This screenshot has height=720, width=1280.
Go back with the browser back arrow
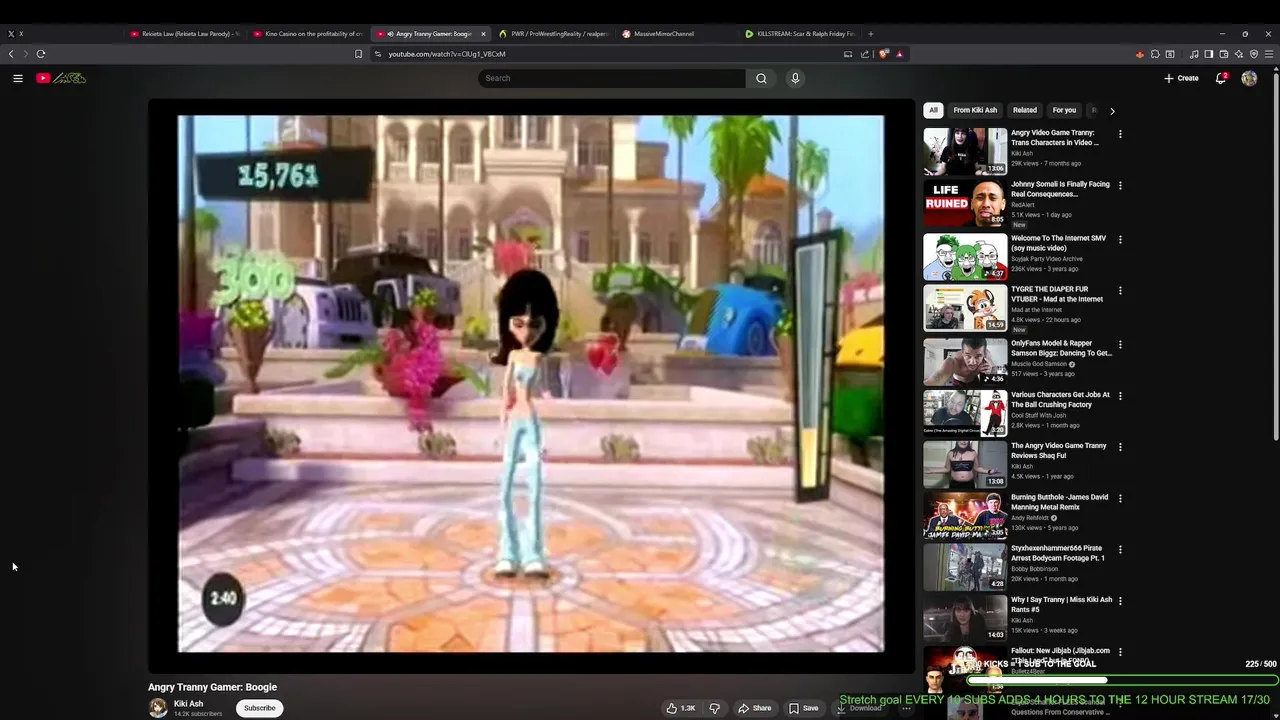tap(11, 54)
